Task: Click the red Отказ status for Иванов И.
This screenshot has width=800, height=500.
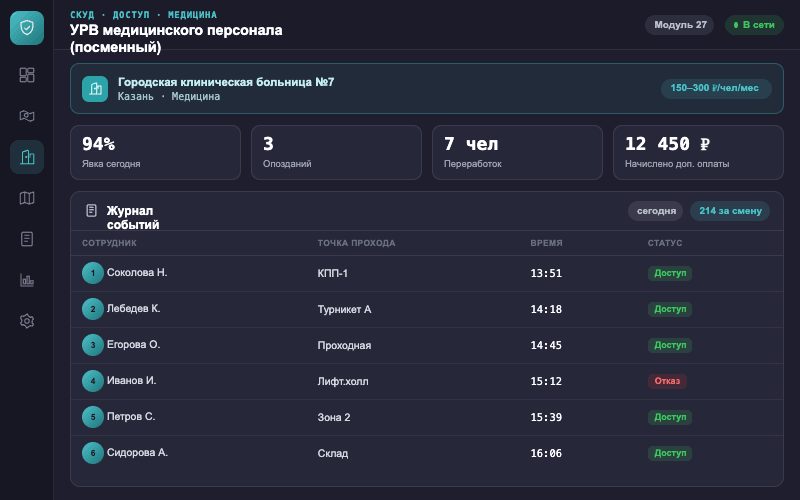Action: 667,381
